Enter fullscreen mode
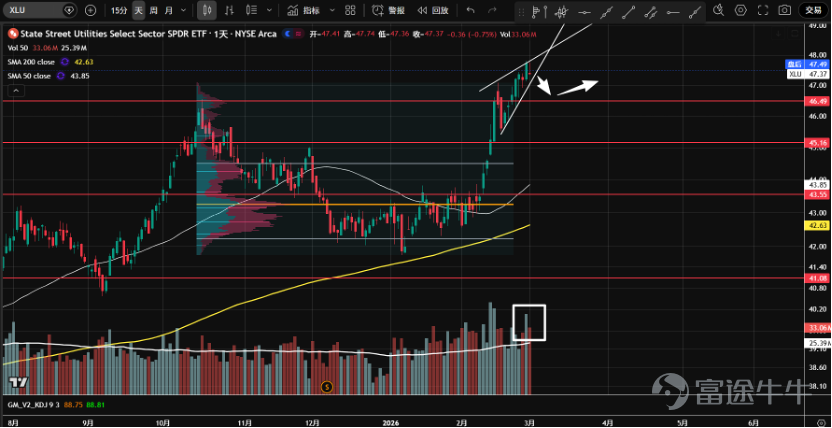Screen dimensions: 832x428 [763, 10]
